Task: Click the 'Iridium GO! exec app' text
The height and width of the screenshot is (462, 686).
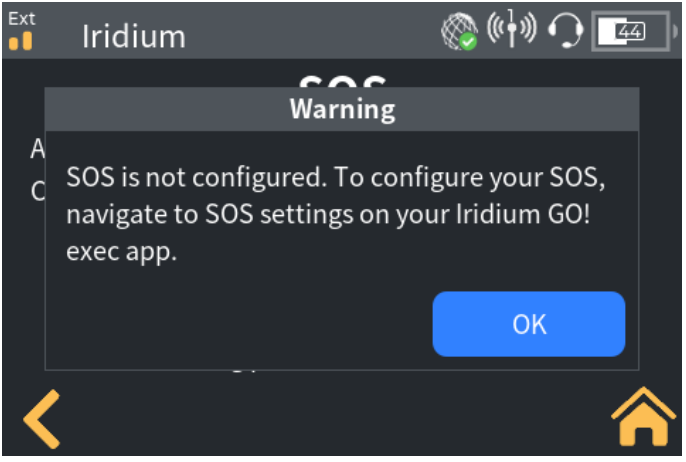Action: pyautogui.click(x=328, y=233)
